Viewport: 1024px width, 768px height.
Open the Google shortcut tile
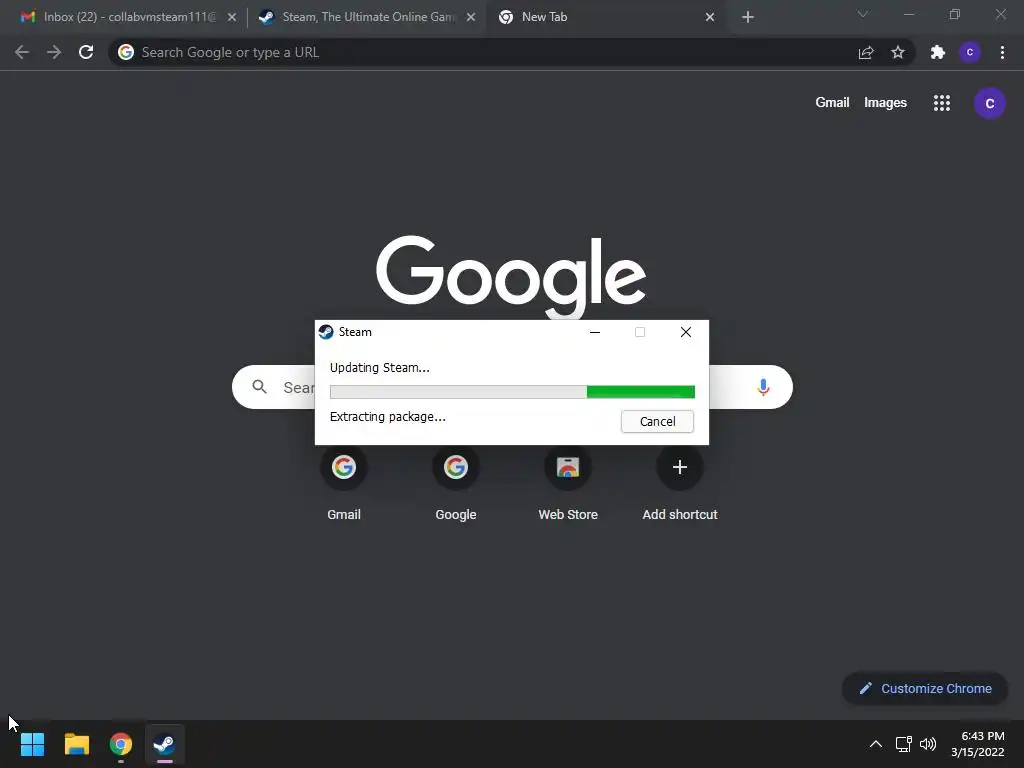(x=456, y=483)
